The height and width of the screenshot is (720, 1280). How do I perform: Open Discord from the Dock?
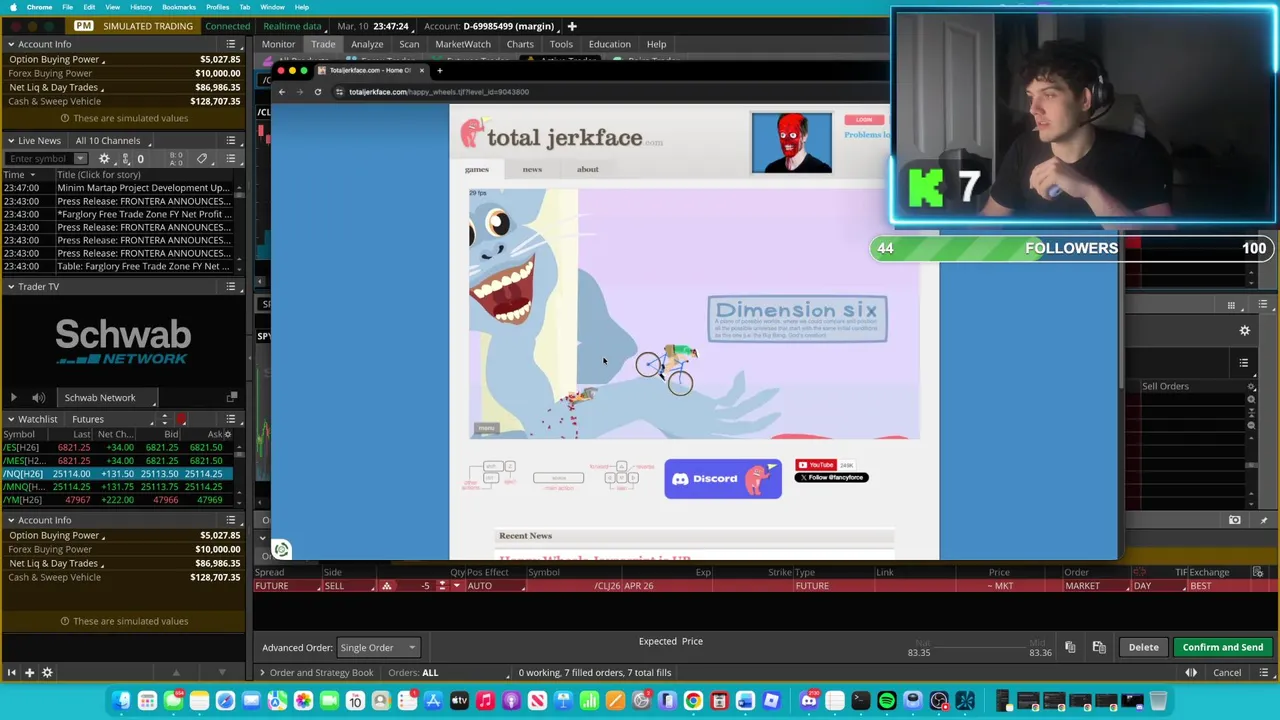pyautogui.click(x=809, y=701)
